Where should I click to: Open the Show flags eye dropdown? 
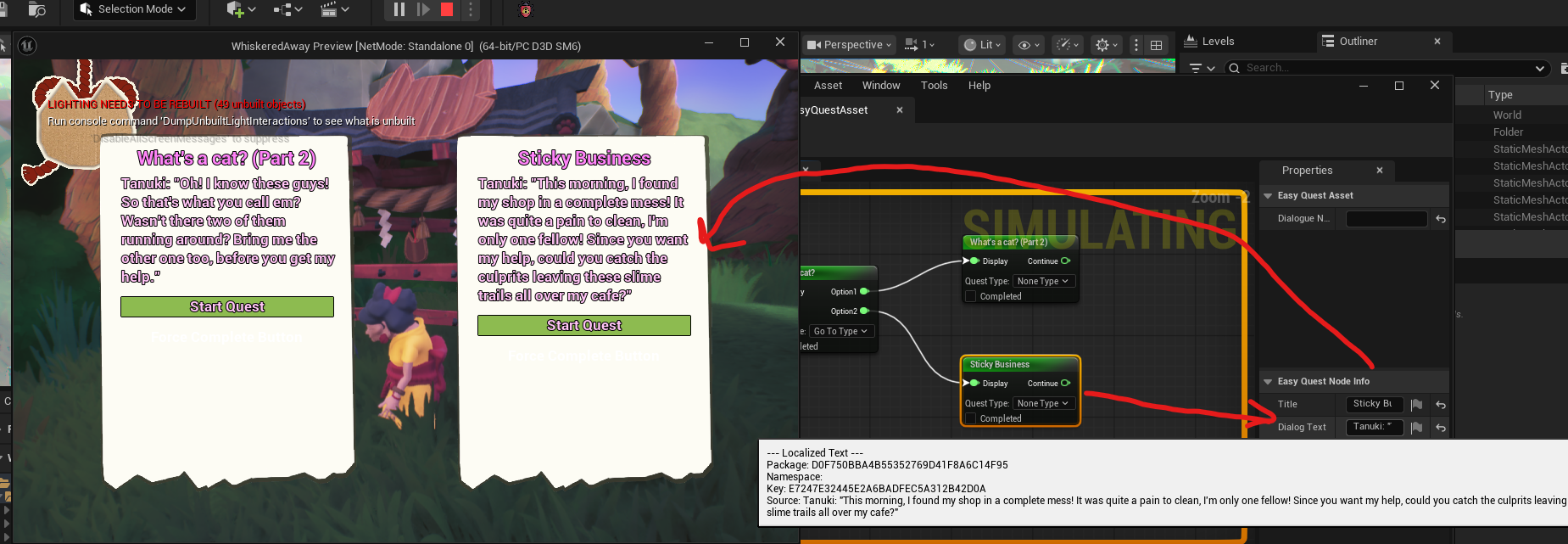[1029, 44]
